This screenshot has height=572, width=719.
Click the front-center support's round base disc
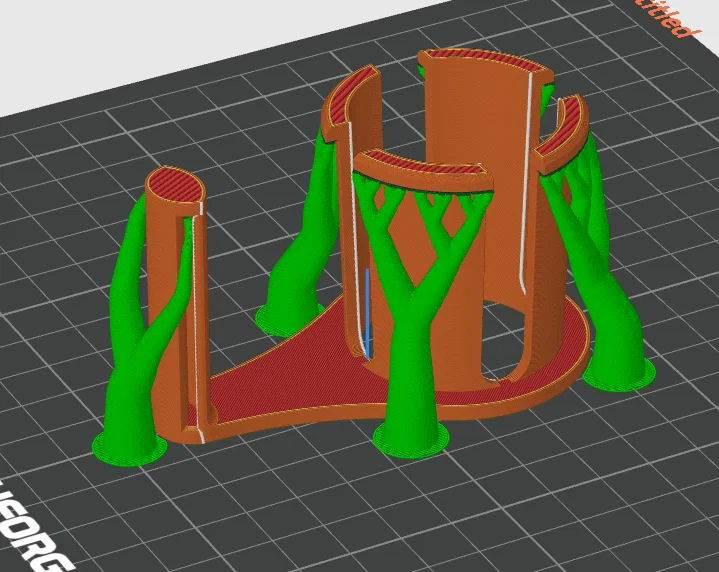(x=411, y=441)
